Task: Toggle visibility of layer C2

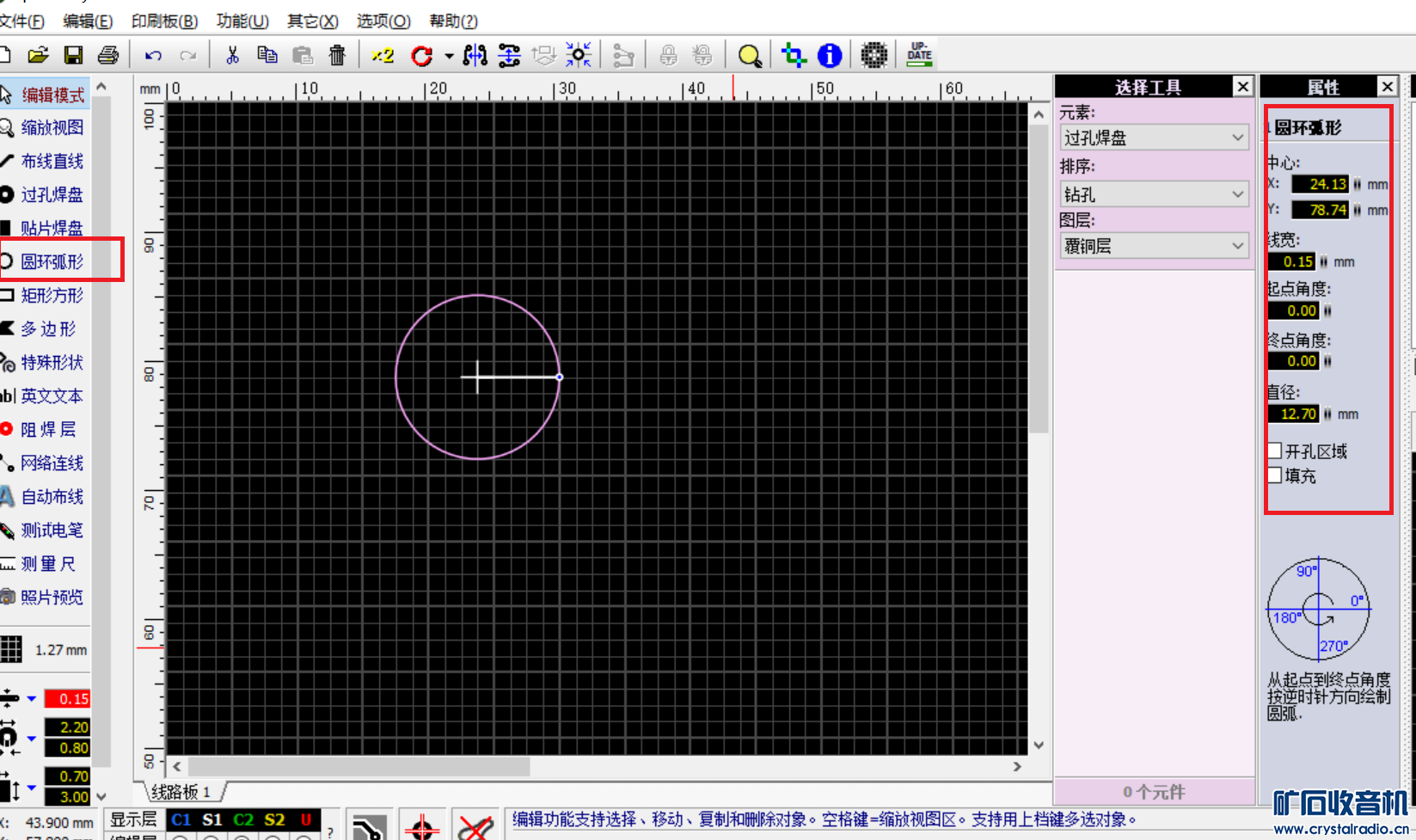Action: click(x=243, y=820)
